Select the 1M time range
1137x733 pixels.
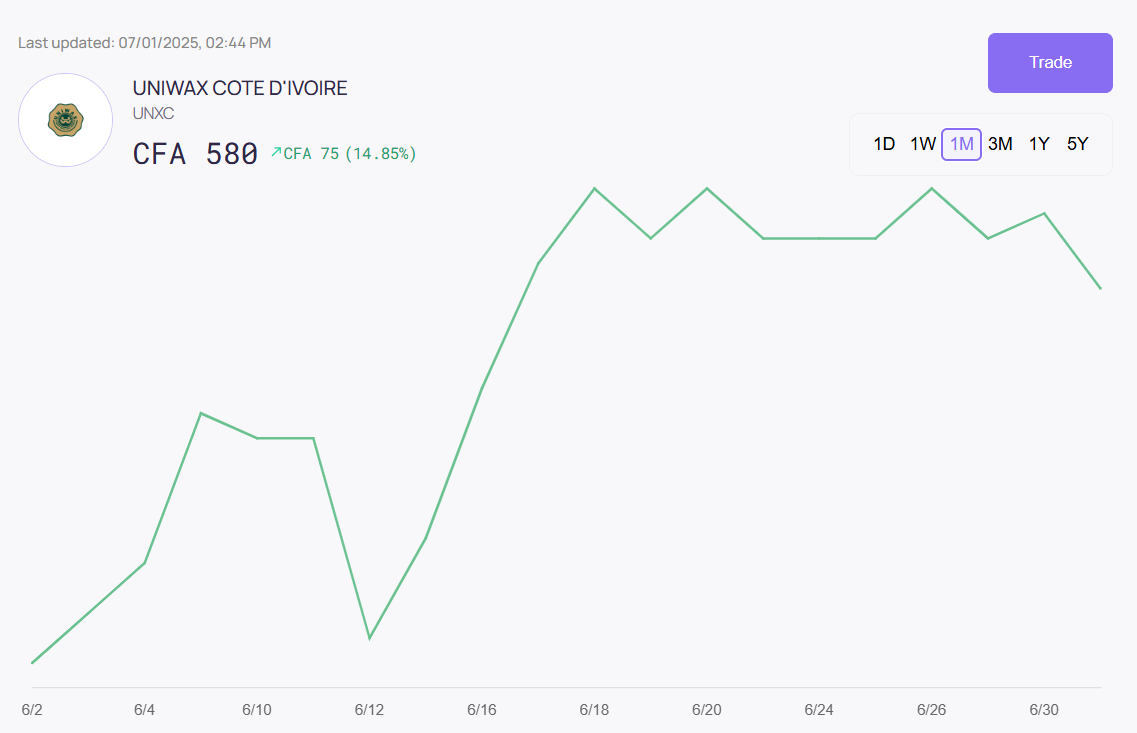961,144
